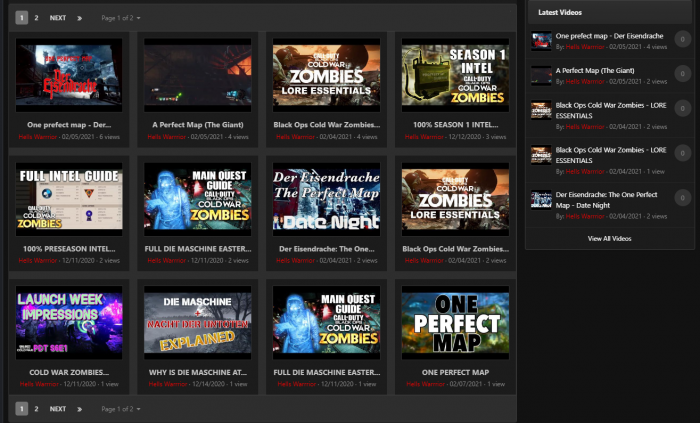Click the Full Intel Guide video thumbnail
Image resolution: width=700 pixels, height=423 pixels.
click(69, 200)
